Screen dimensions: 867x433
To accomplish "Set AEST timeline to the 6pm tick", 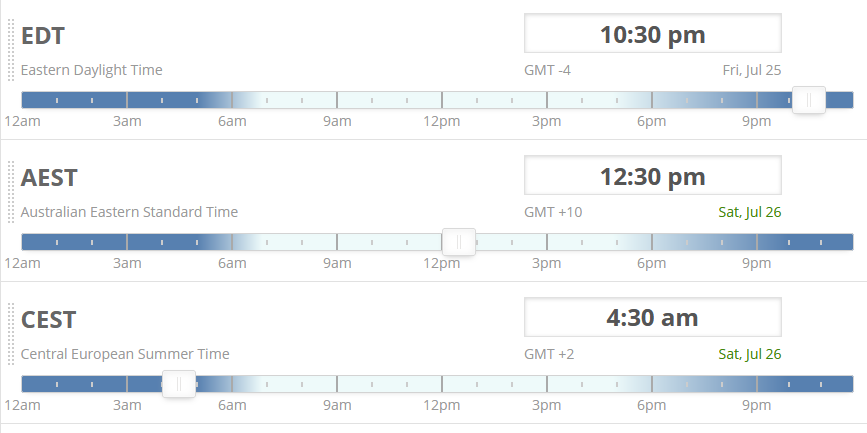I will [652, 242].
